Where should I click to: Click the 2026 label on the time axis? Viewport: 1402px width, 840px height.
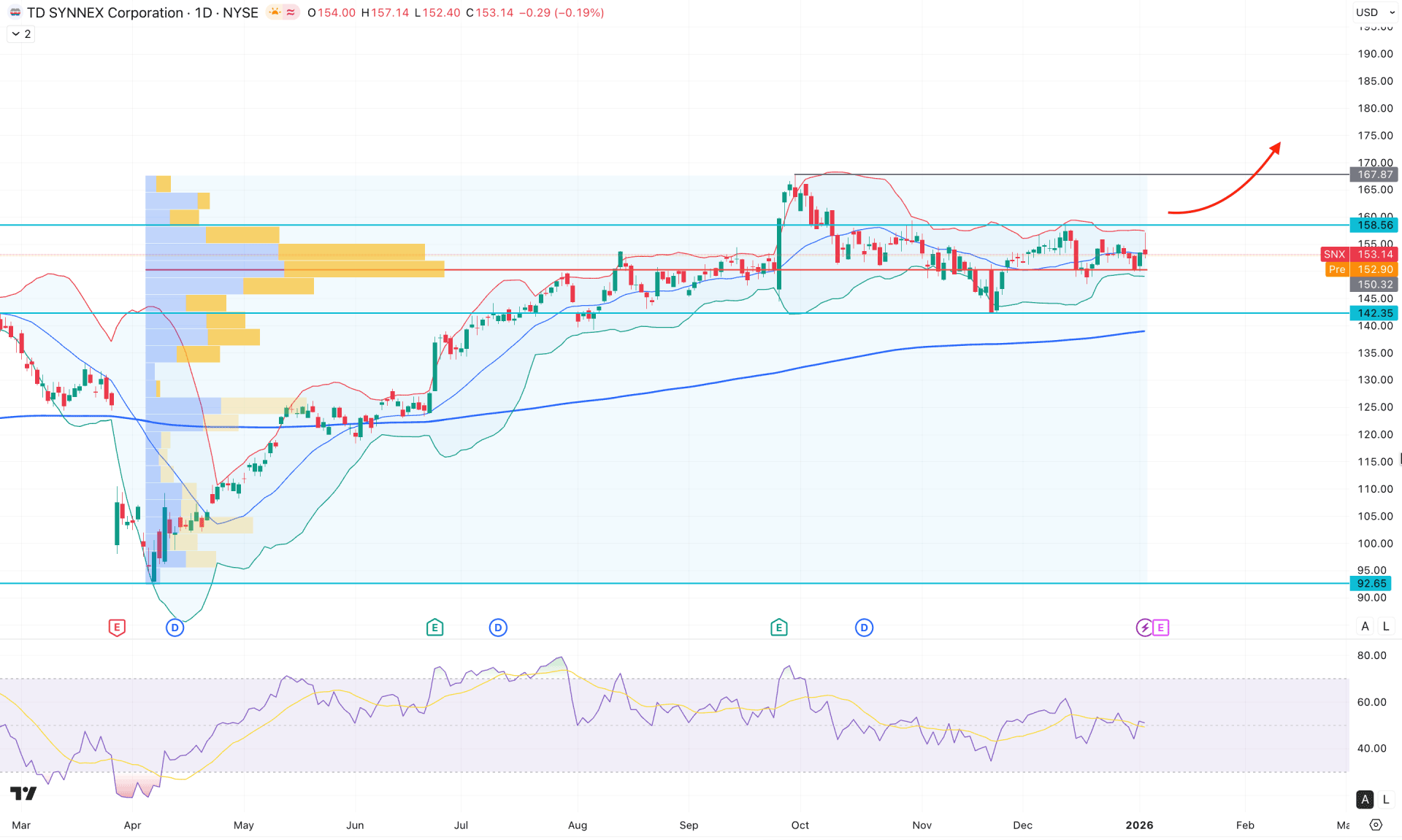tap(1141, 825)
